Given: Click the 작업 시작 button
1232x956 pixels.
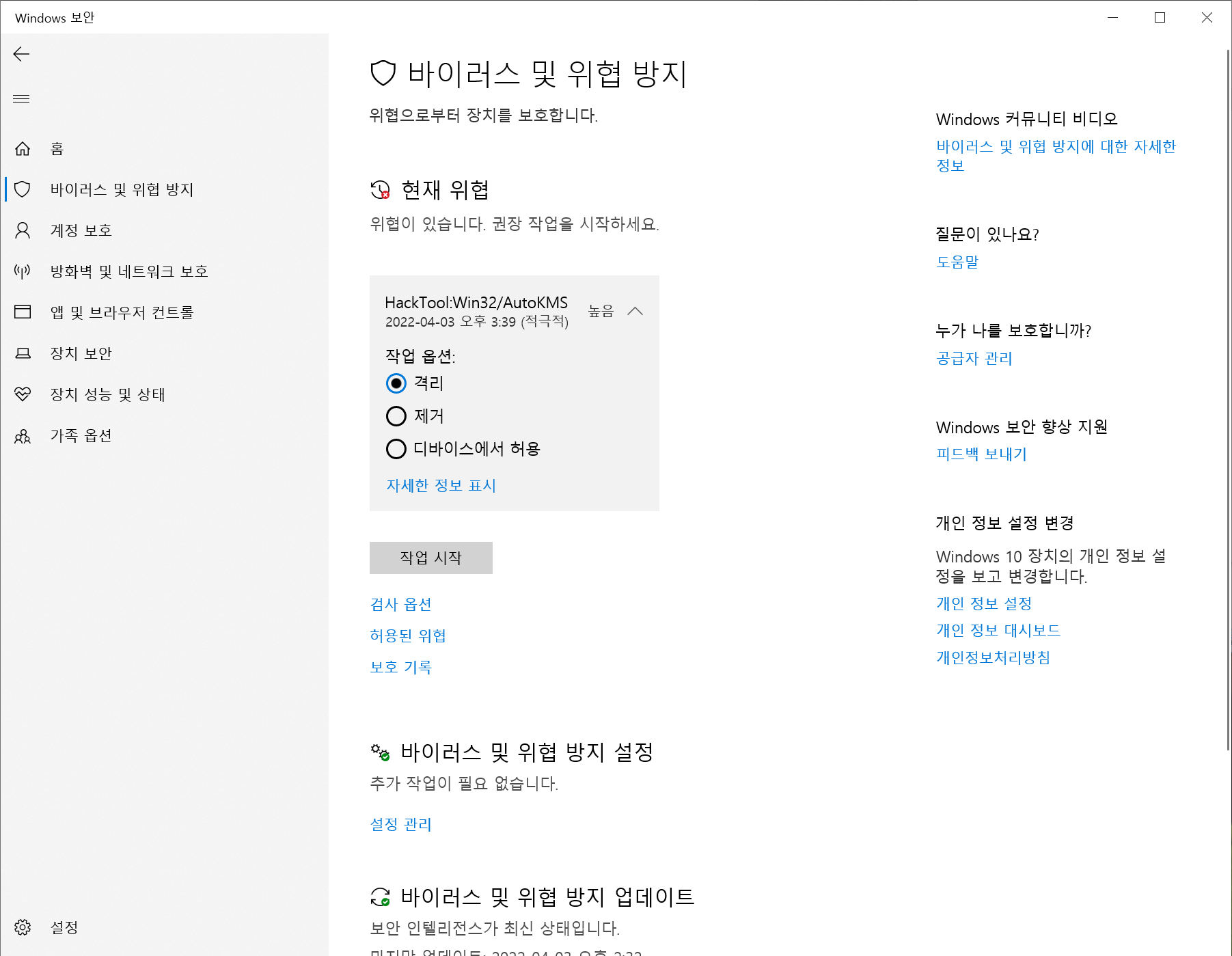Looking at the screenshot, I should [x=431, y=558].
